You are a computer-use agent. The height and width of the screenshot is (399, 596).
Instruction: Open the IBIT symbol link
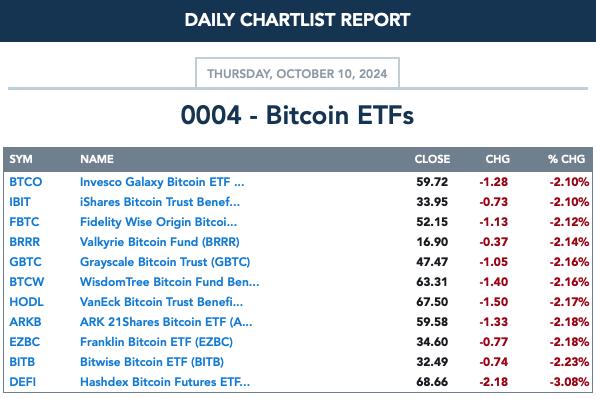(20, 202)
